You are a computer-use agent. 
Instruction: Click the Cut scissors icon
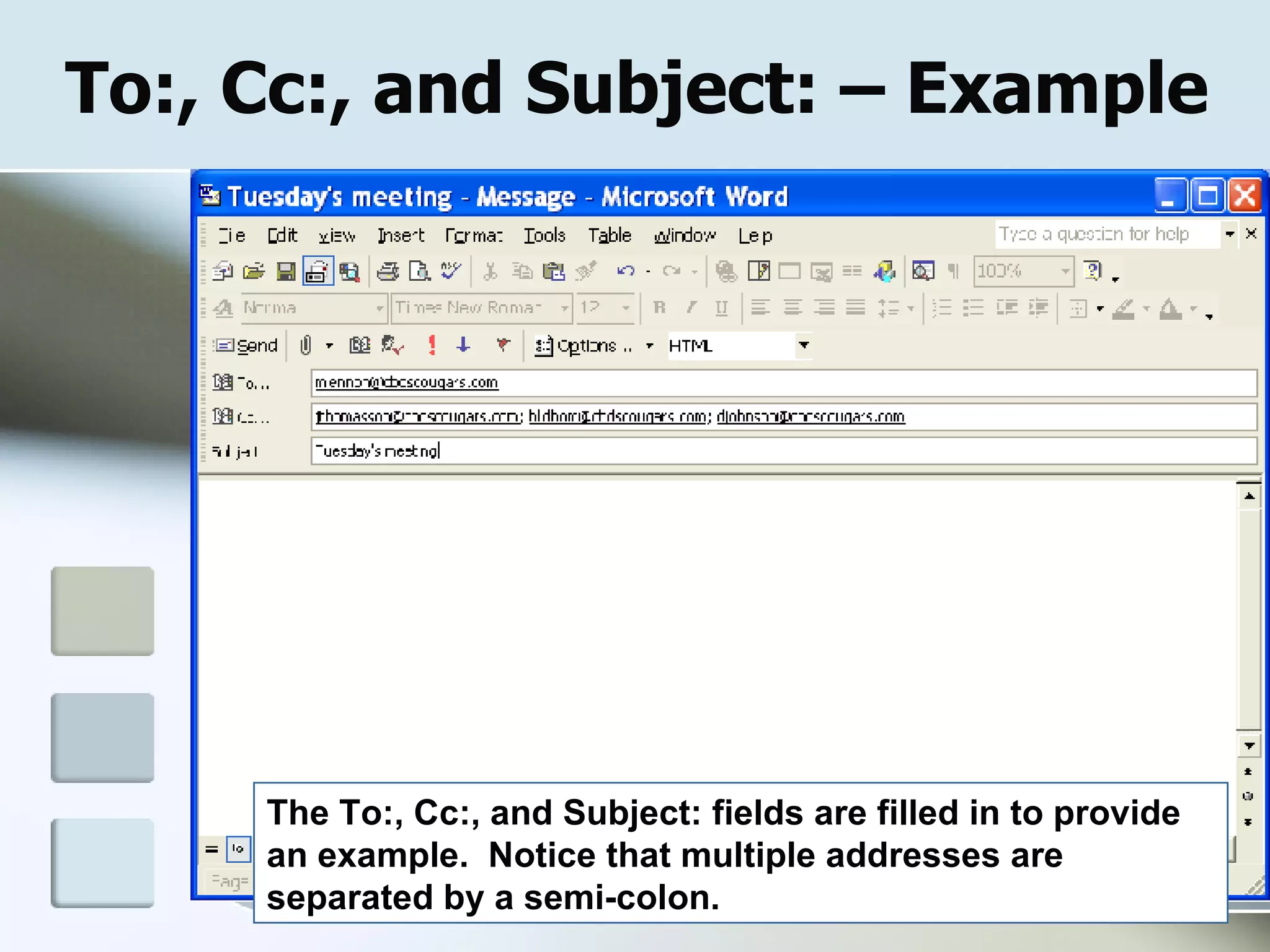[491, 271]
